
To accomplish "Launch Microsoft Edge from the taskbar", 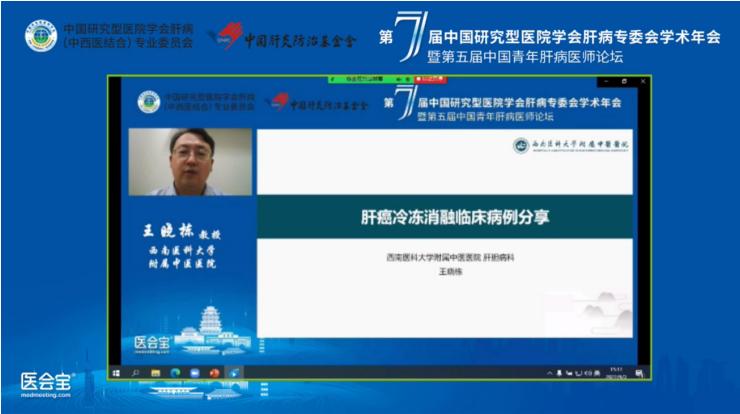I will (x=175, y=372).
